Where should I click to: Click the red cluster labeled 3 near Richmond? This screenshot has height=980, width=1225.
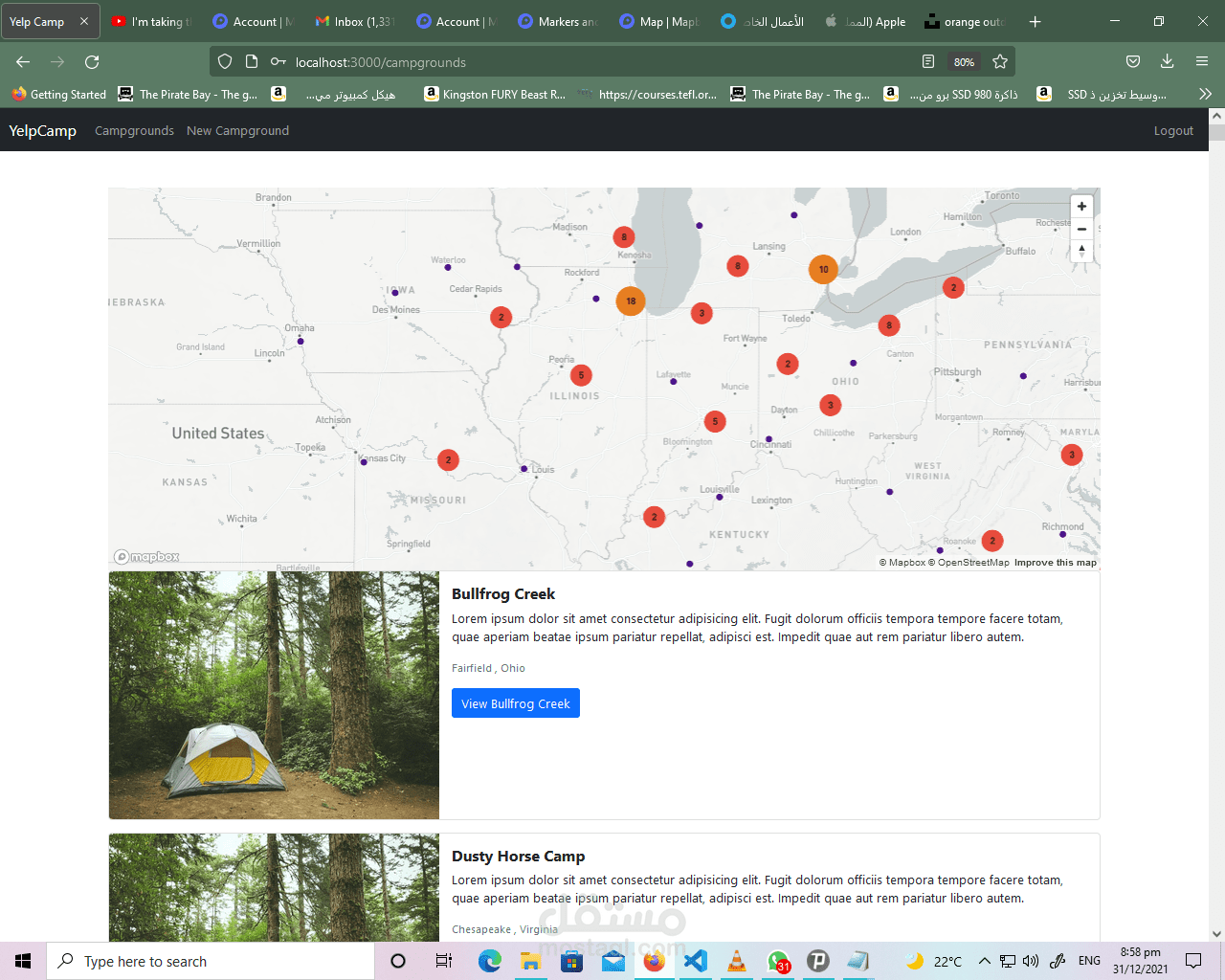[x=1072, y=455]
